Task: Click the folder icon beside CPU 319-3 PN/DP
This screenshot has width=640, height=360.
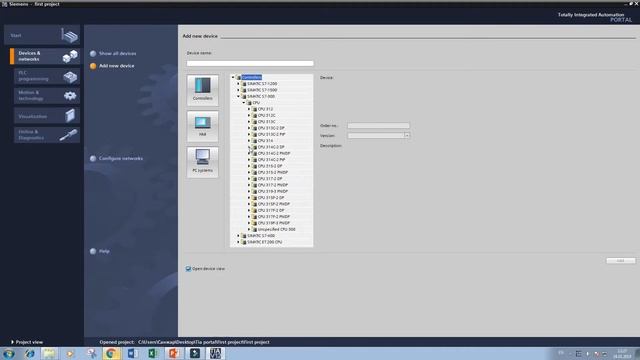Action: 254,191
